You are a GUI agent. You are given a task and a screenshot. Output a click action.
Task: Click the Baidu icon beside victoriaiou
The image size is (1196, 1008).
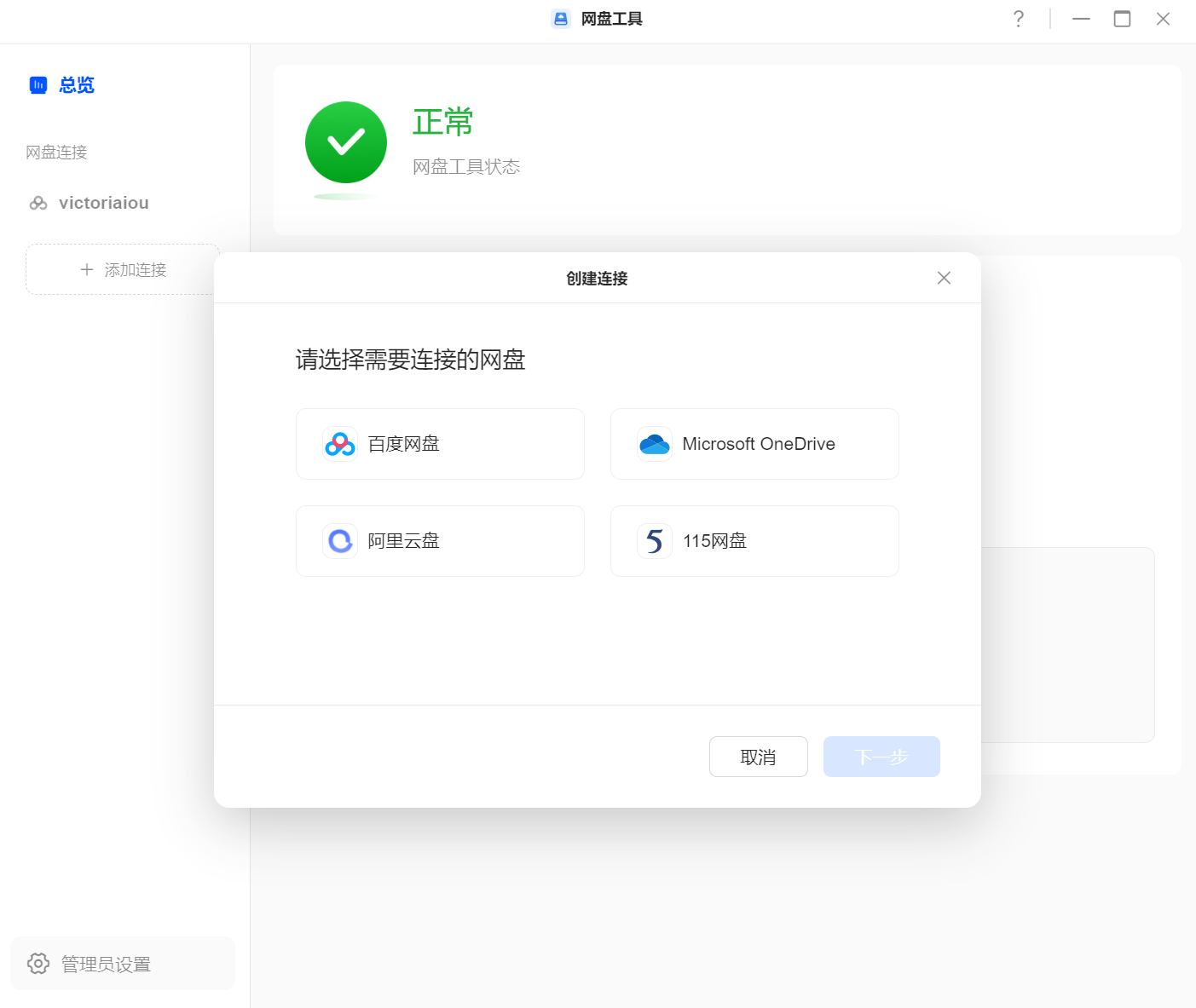tap(38, 203)
